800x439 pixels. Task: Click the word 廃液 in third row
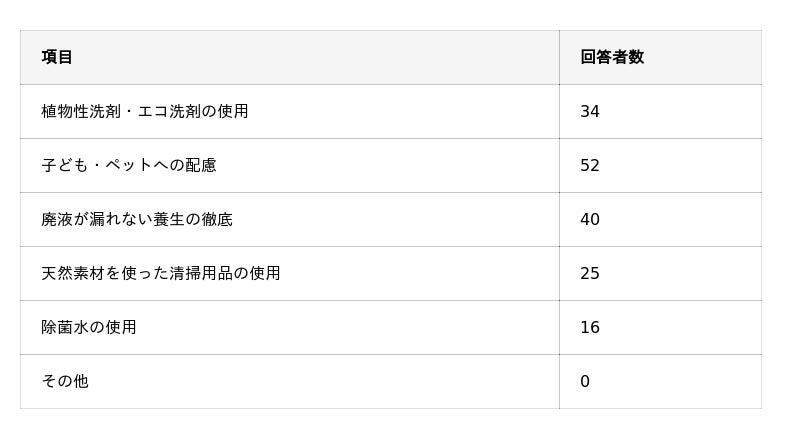[x=57, y=219]
